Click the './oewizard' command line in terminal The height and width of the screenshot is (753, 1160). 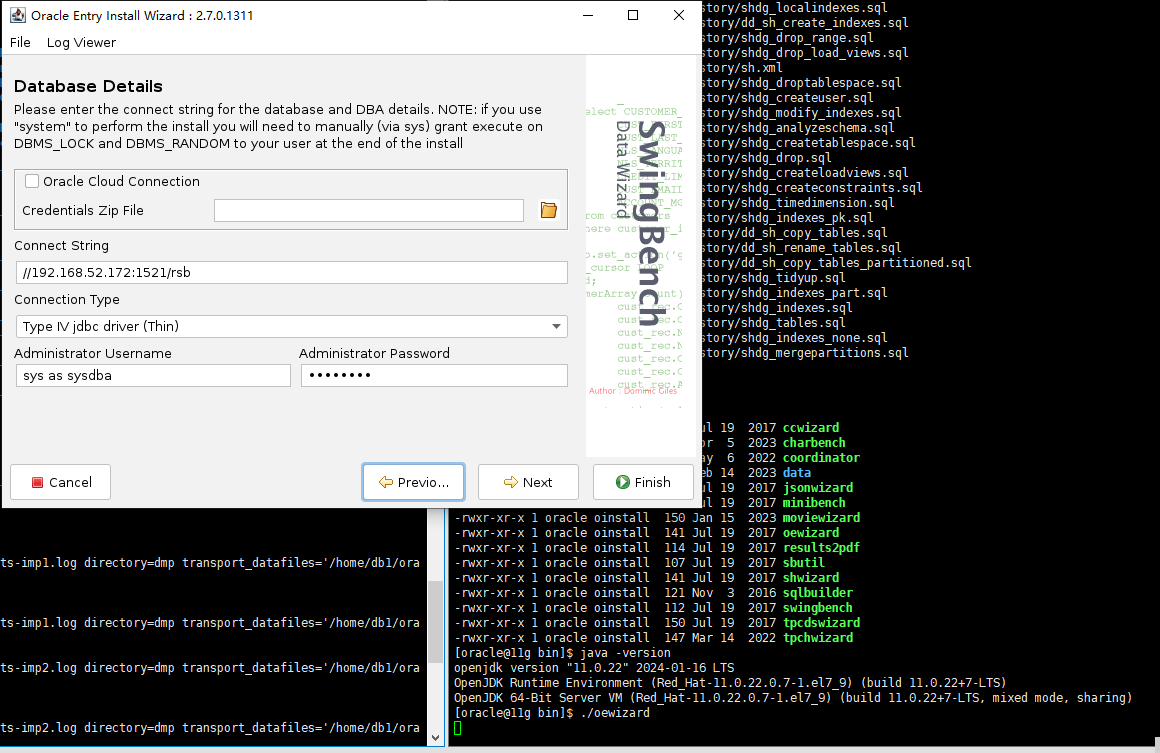click(x=552, y=712)
